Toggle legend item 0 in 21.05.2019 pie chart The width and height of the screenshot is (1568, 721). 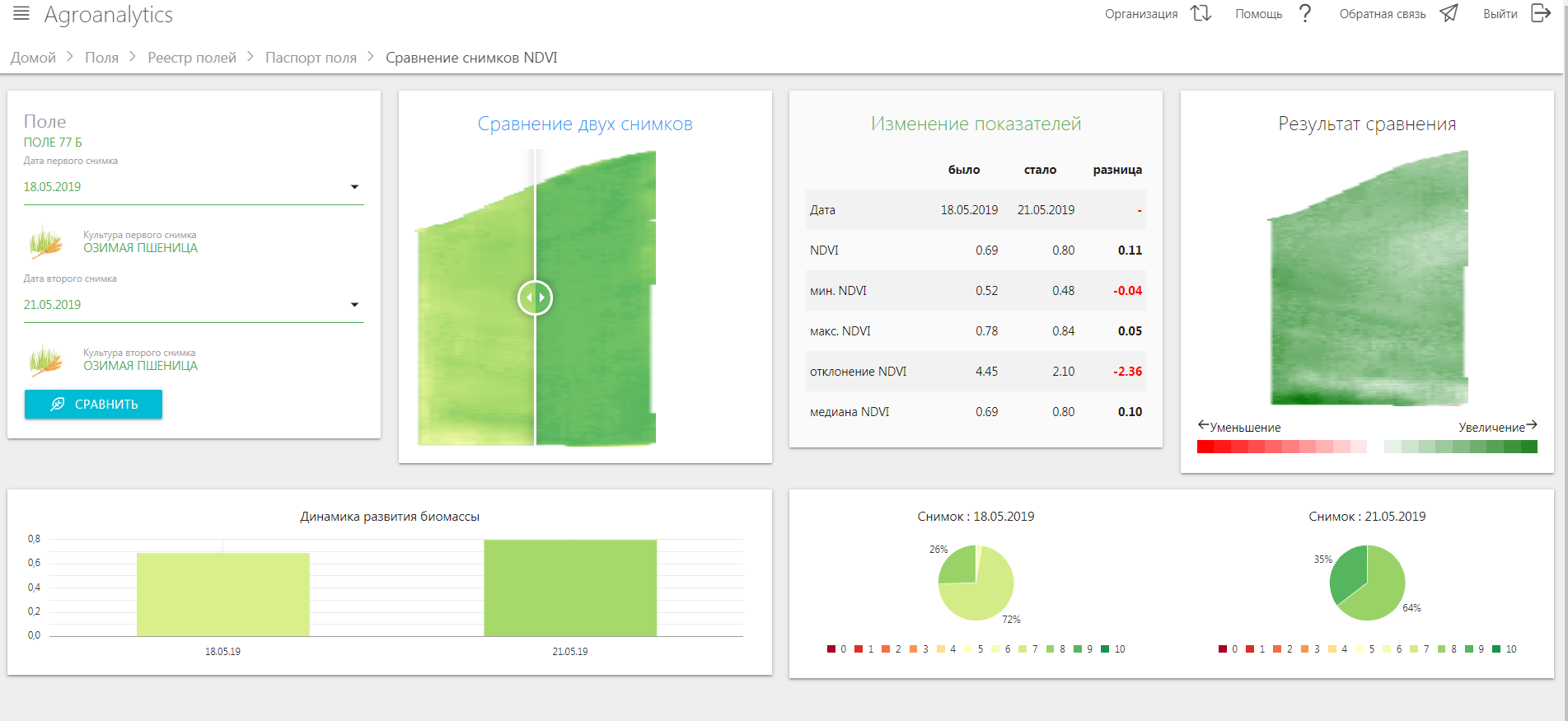click(x=1227, y=649)
